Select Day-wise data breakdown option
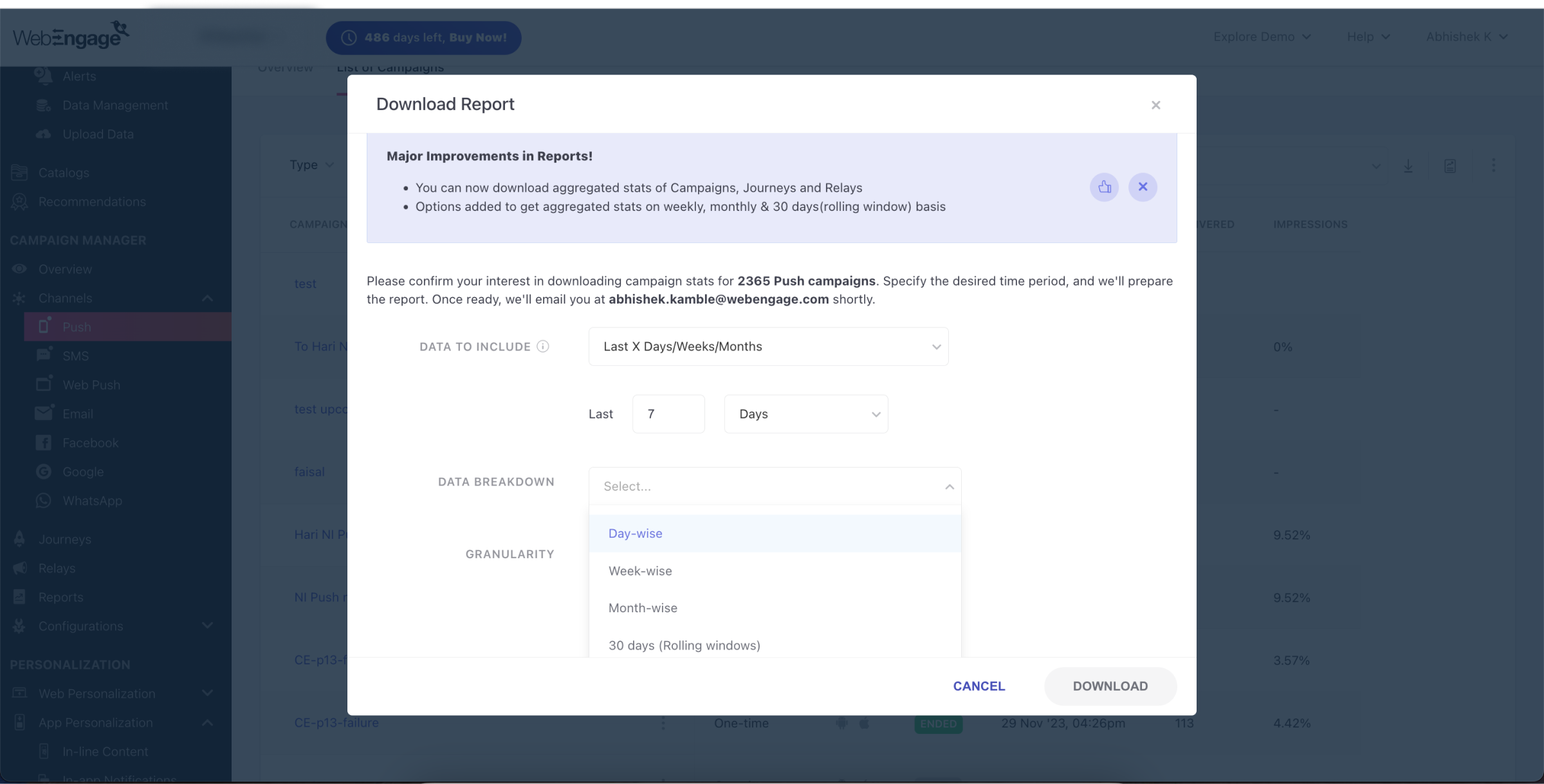 (x=635, y=533)
